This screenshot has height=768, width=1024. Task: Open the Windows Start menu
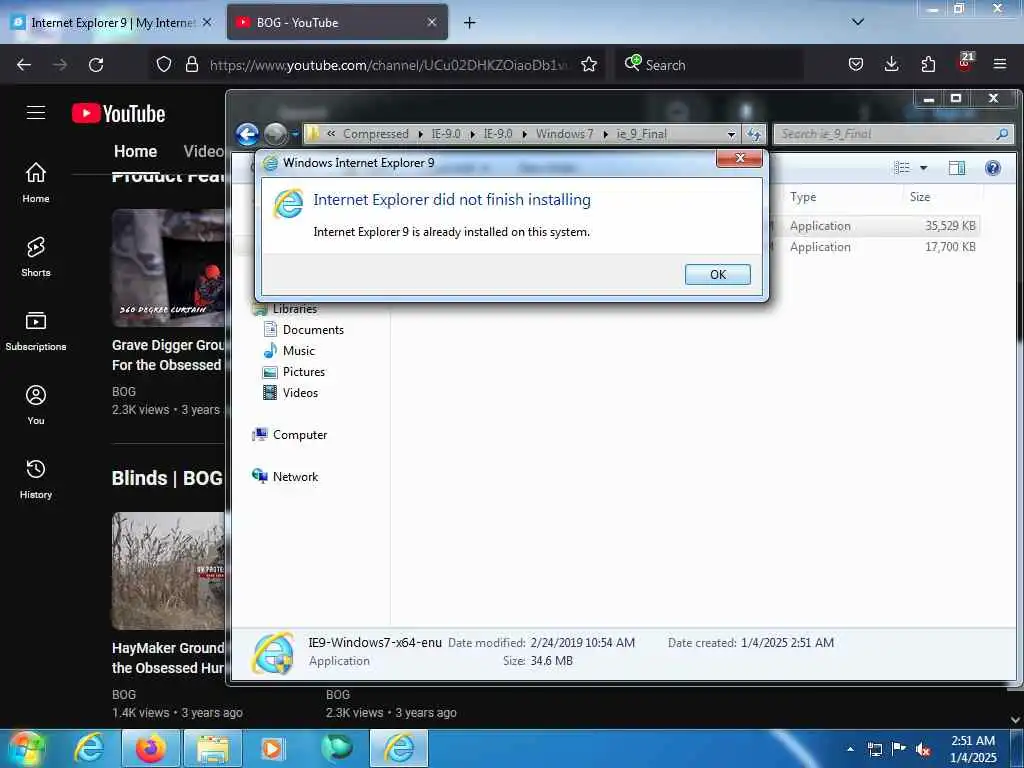pyautogui.click(x=26, y=749)
